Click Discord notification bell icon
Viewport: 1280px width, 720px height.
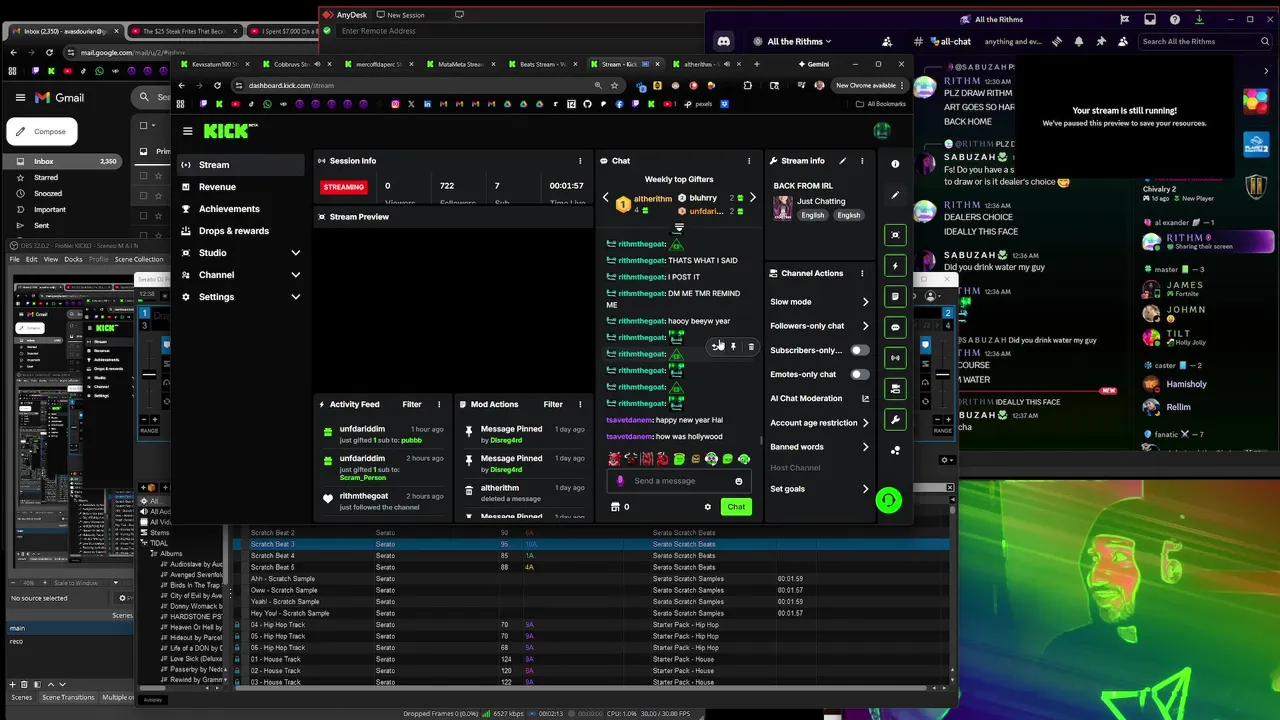pos(1078,42)
